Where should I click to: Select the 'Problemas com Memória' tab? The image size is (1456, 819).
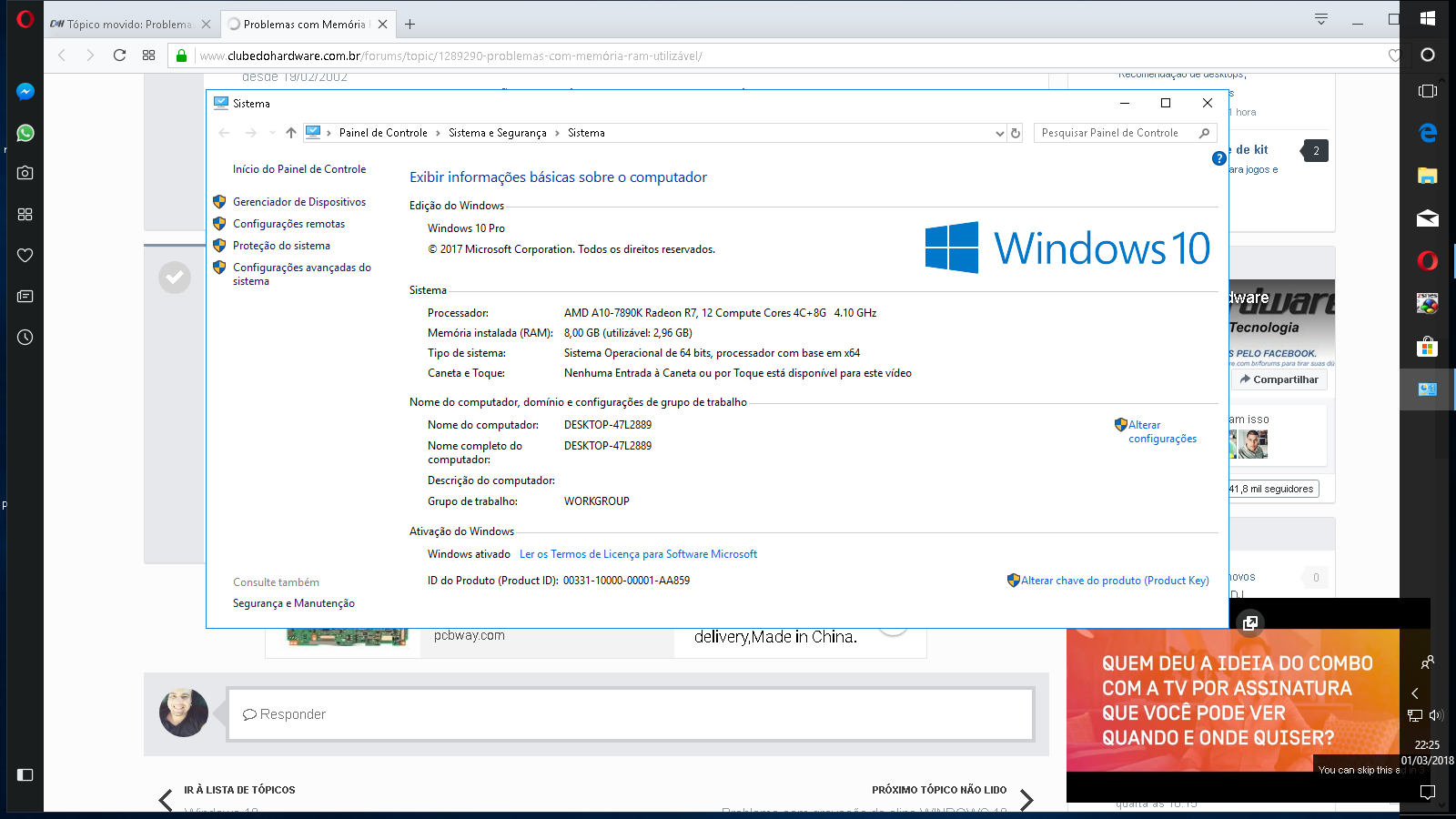[x=306, y=25]
